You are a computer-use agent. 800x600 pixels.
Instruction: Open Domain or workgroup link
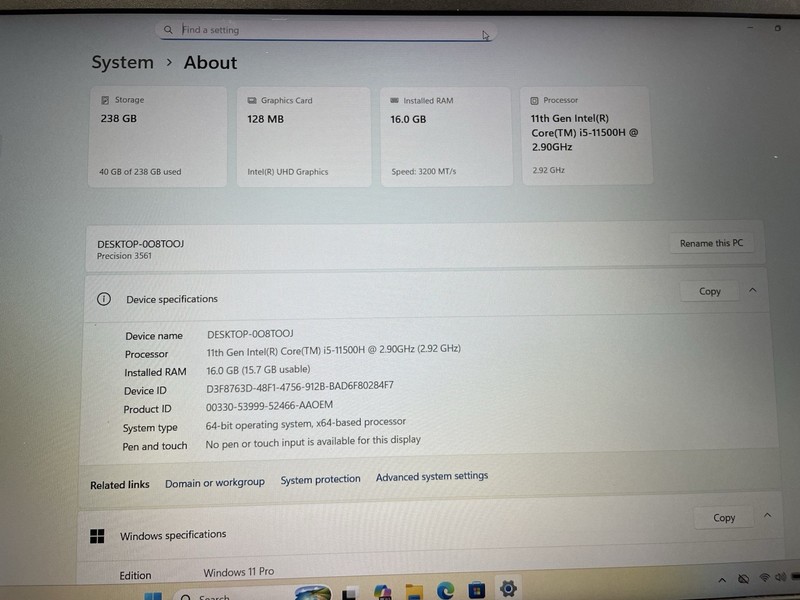point(215,483)
